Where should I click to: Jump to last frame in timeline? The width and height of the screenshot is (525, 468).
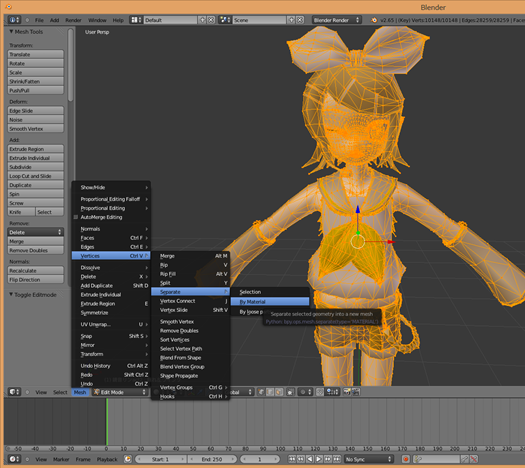pos(336,459)
